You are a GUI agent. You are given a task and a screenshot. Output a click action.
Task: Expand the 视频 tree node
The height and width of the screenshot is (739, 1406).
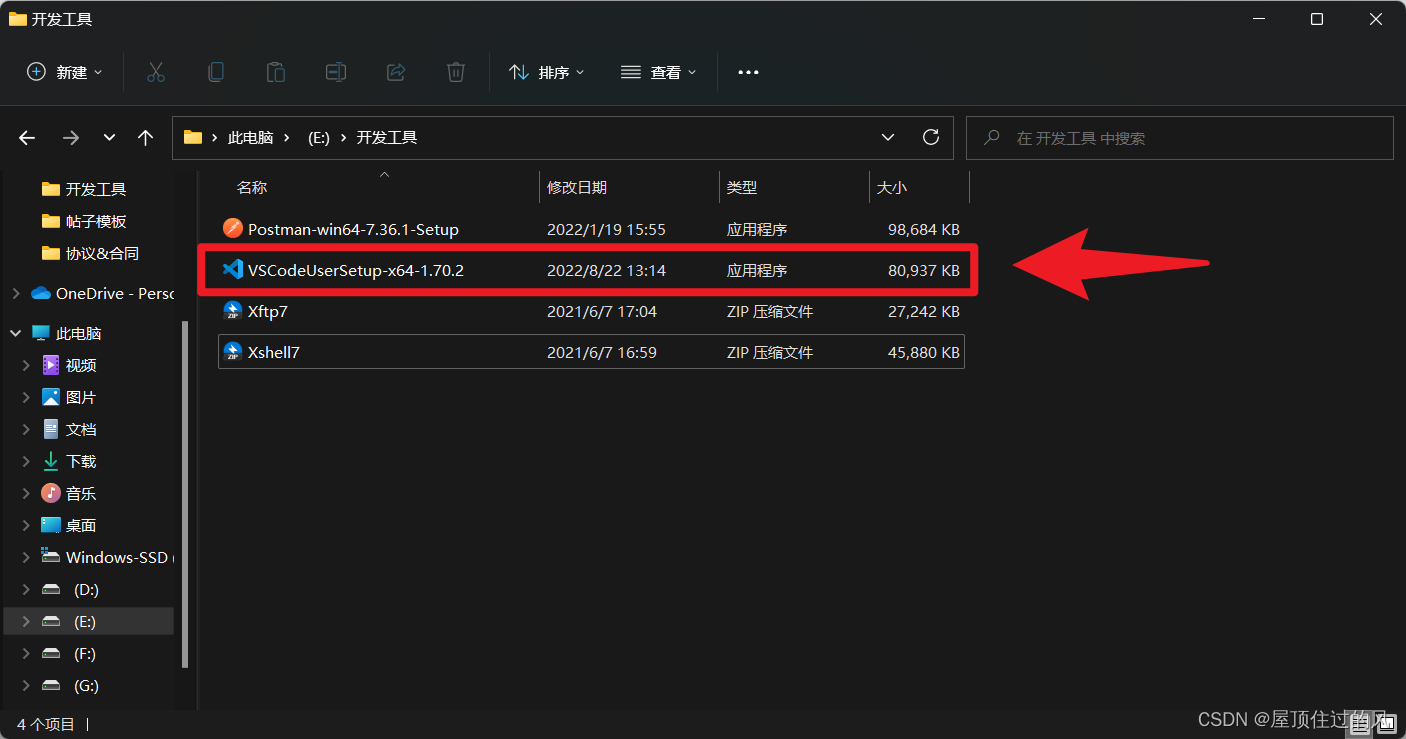coord(26,365)
